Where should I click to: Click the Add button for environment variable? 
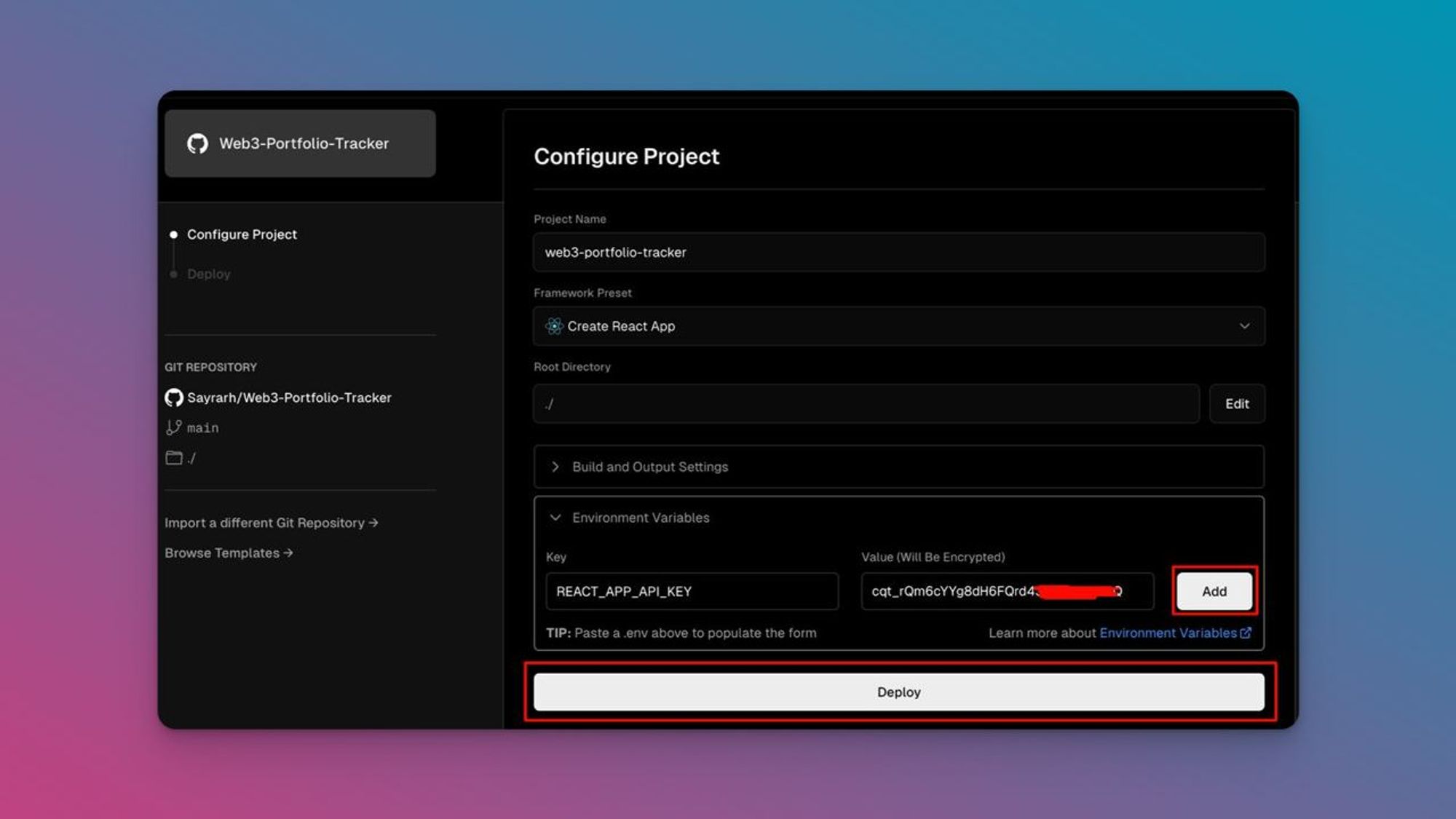[1214, 591]
